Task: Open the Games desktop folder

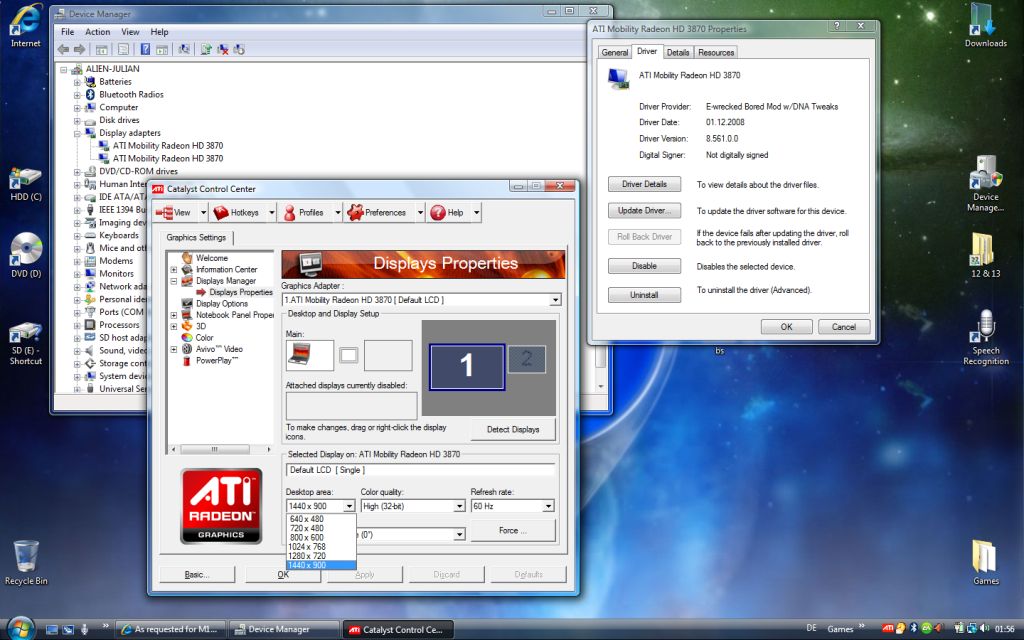Action: point(985,562)
